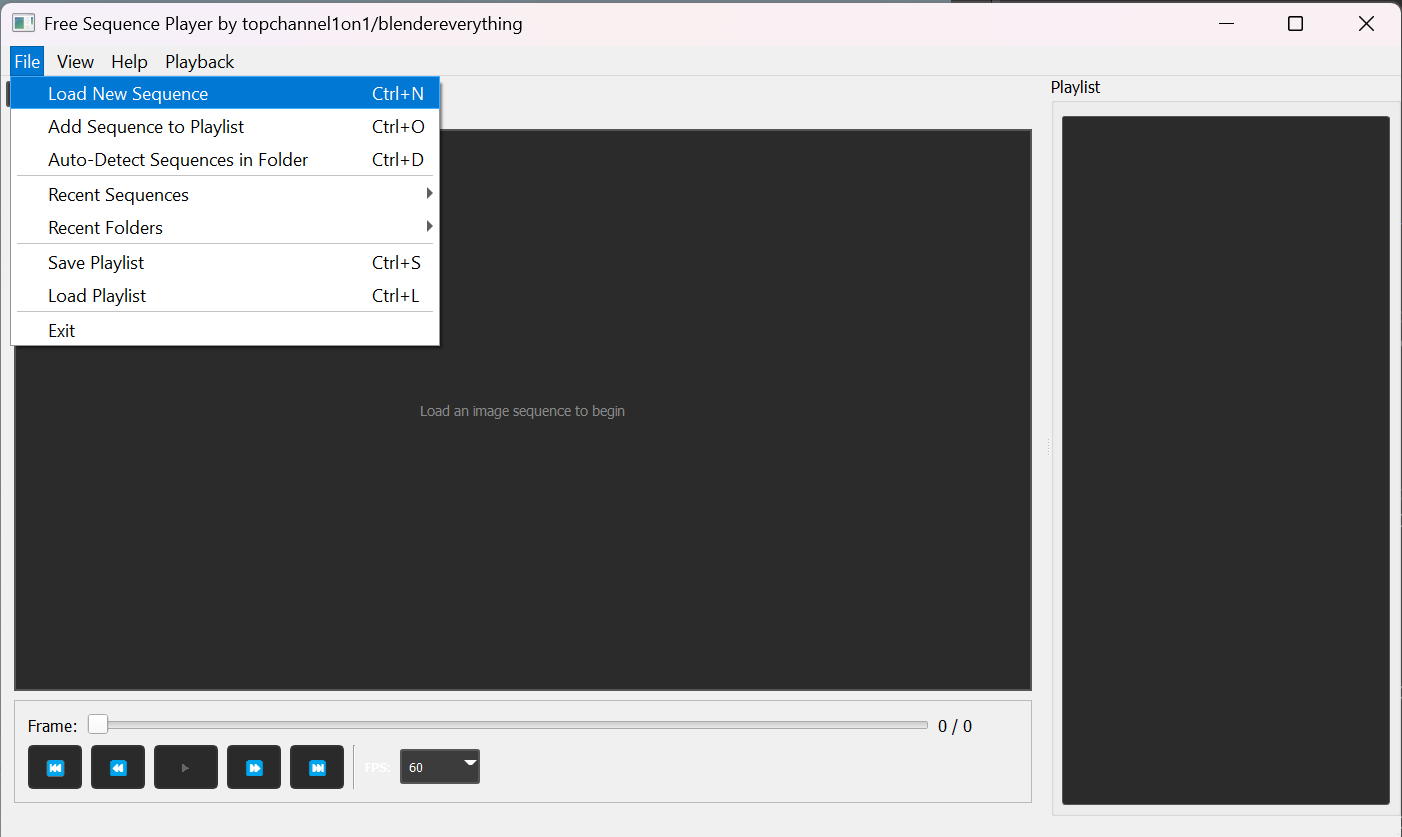
Task: Click inside the empty Playlist panel
Action: [x=1225, y=460]
